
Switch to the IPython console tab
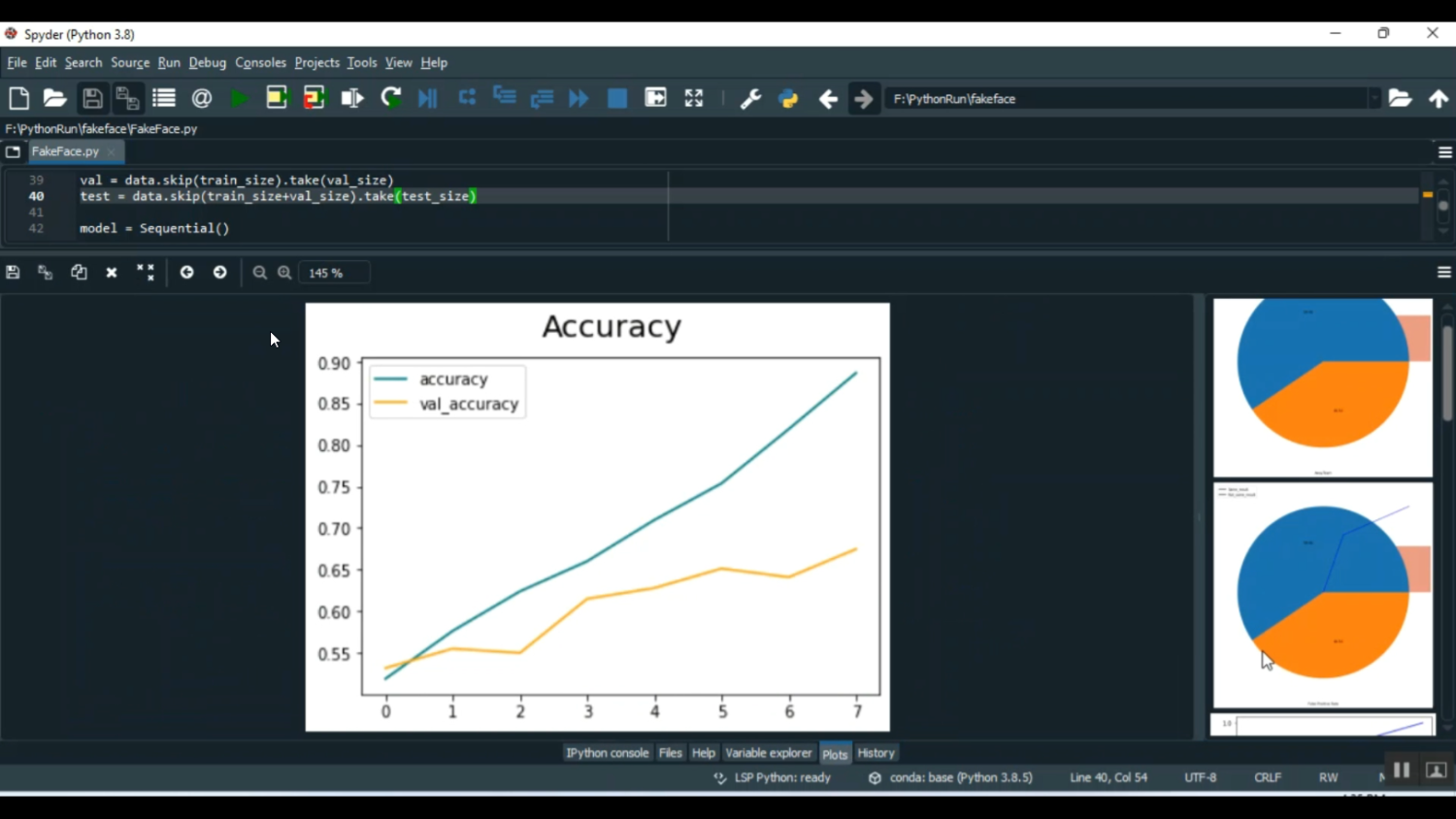pyautogui.click(x=607, y=753)
